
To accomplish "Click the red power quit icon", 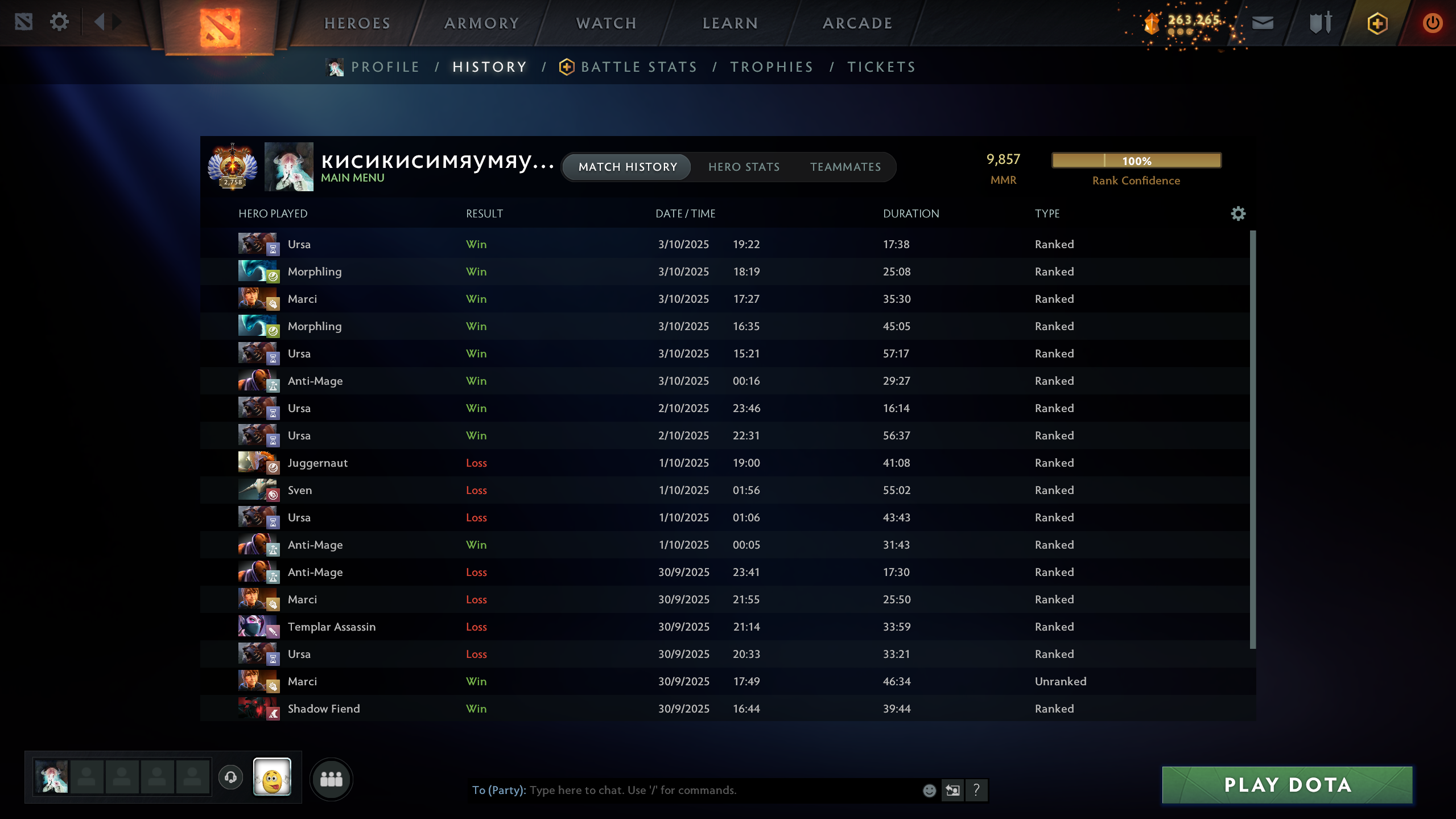I will click(1432, 23).
